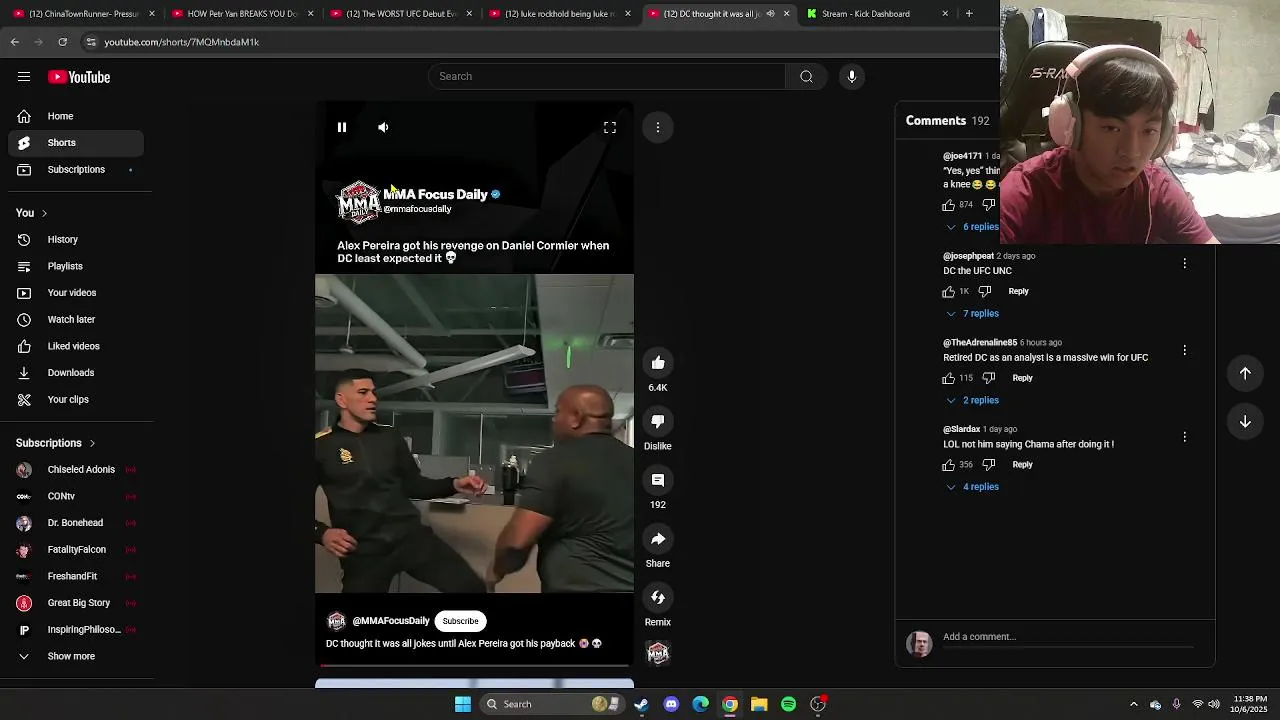
Task: Open Subscriptions in sidebar
Action: 76,170
